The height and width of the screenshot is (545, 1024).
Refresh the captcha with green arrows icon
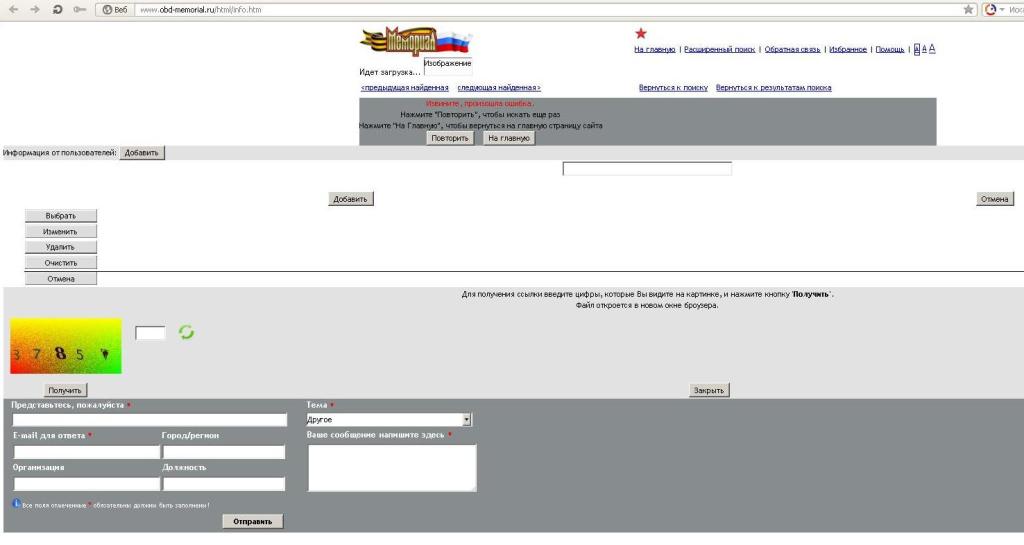[186, 332]
